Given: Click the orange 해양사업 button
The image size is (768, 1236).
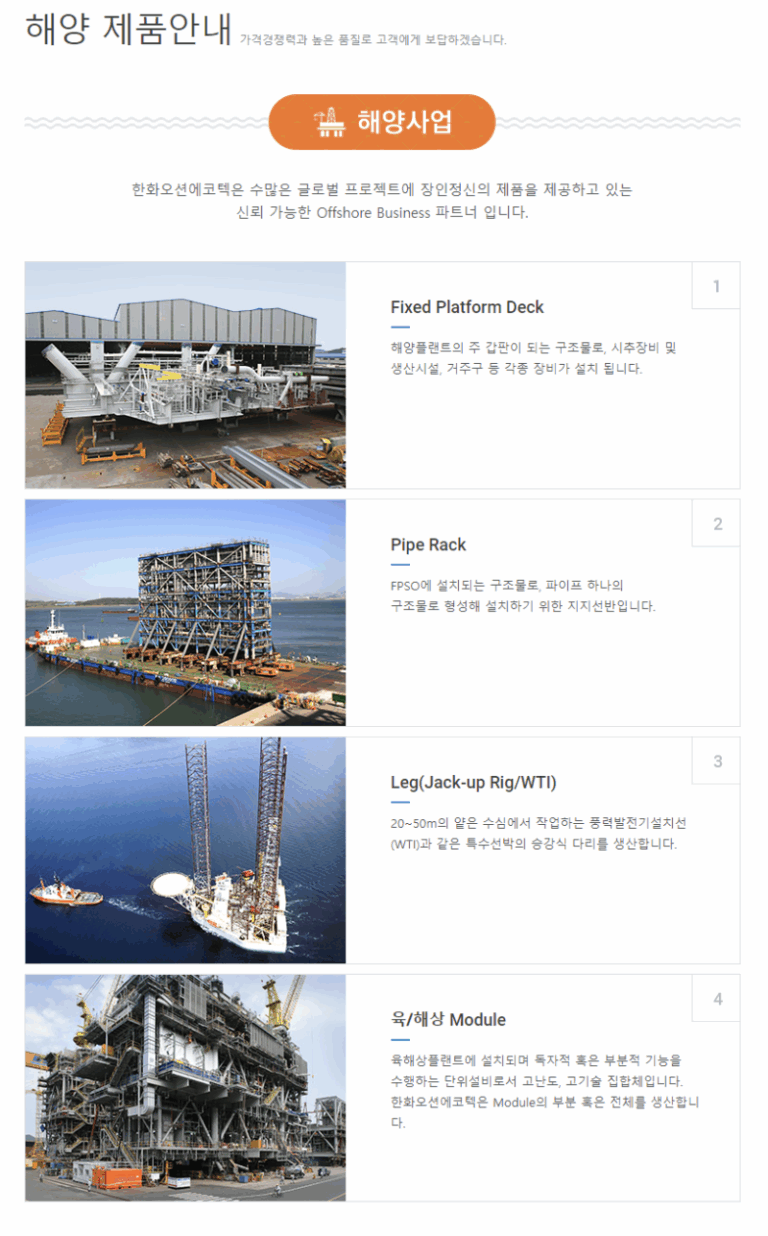Looking at the screenshot, I should point(382,122).
